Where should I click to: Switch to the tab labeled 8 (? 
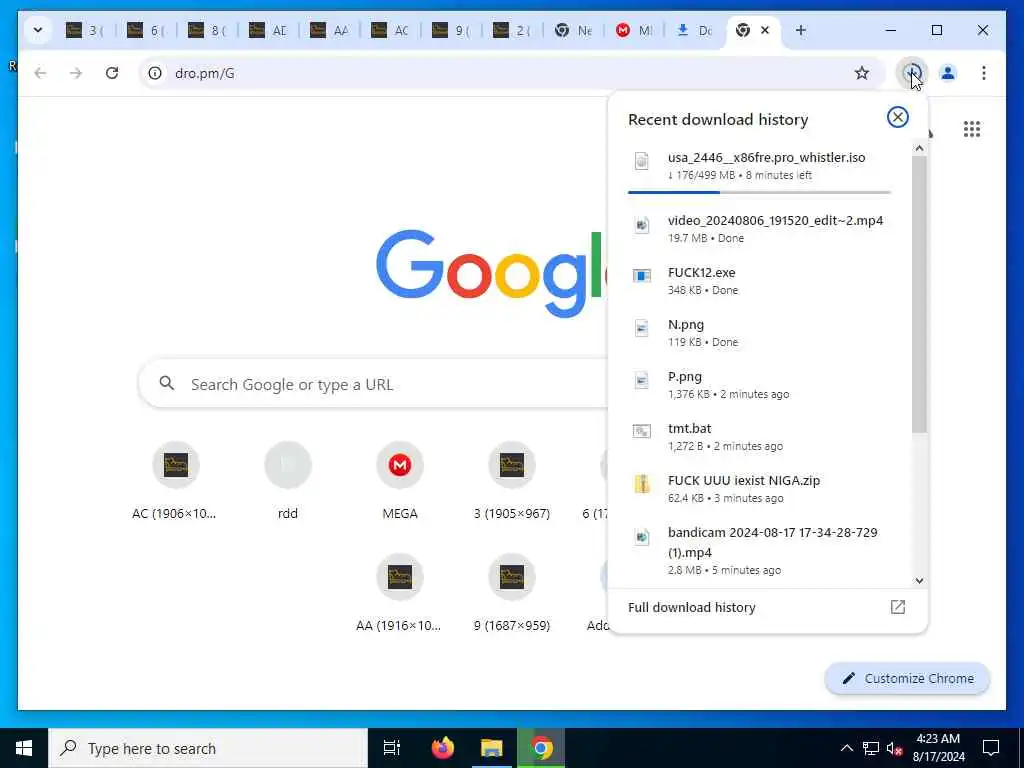(207, 30)
